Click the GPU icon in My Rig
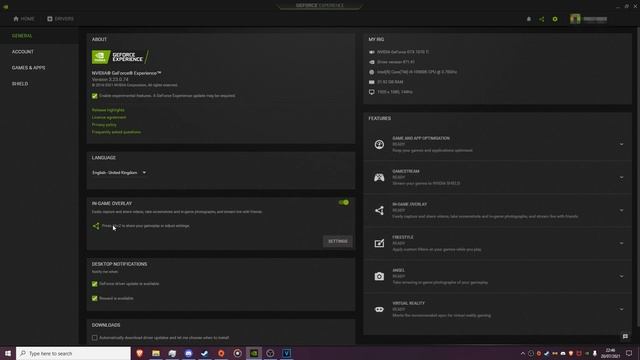Image resolution: width=640 pixels, height=360 pixels. click(371, 52)
